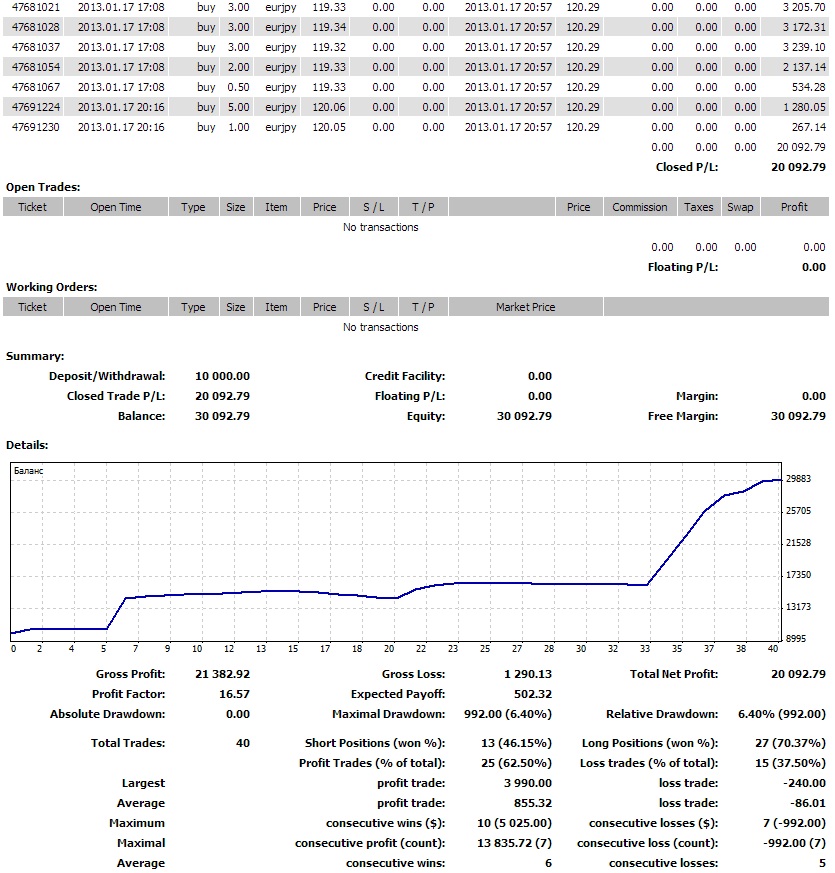Click the Open Trades section heading

point(43,187)
